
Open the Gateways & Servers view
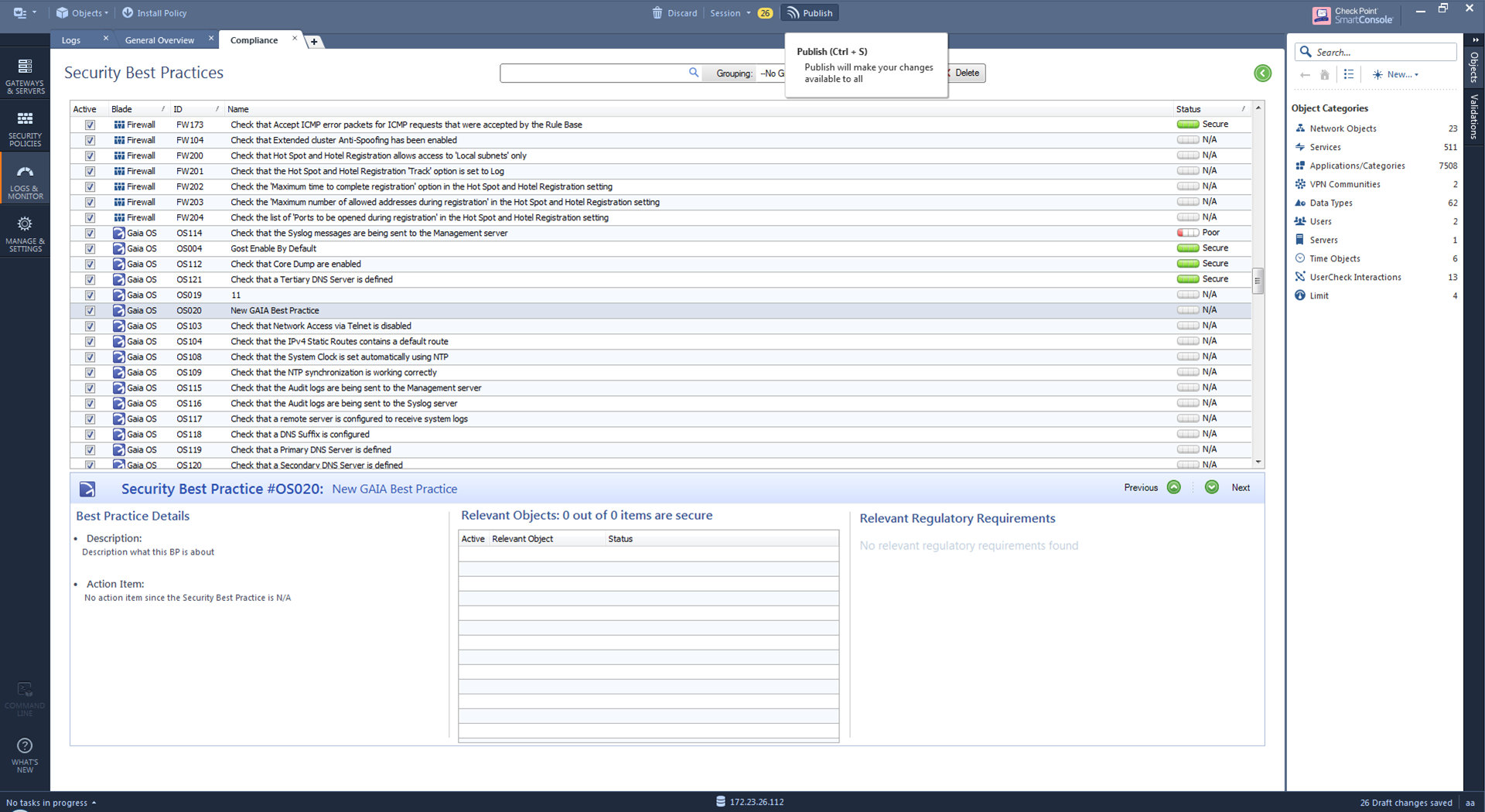click(x=25, y=74)
